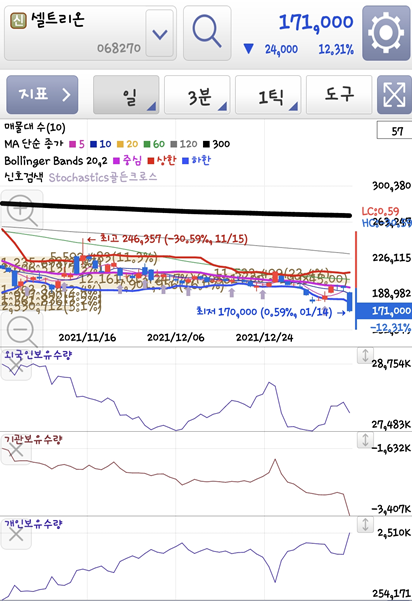Screen dimensions: 412x601
Task: Adjust height of 외국인보유수량 panel
Action: tap(365, 355)
